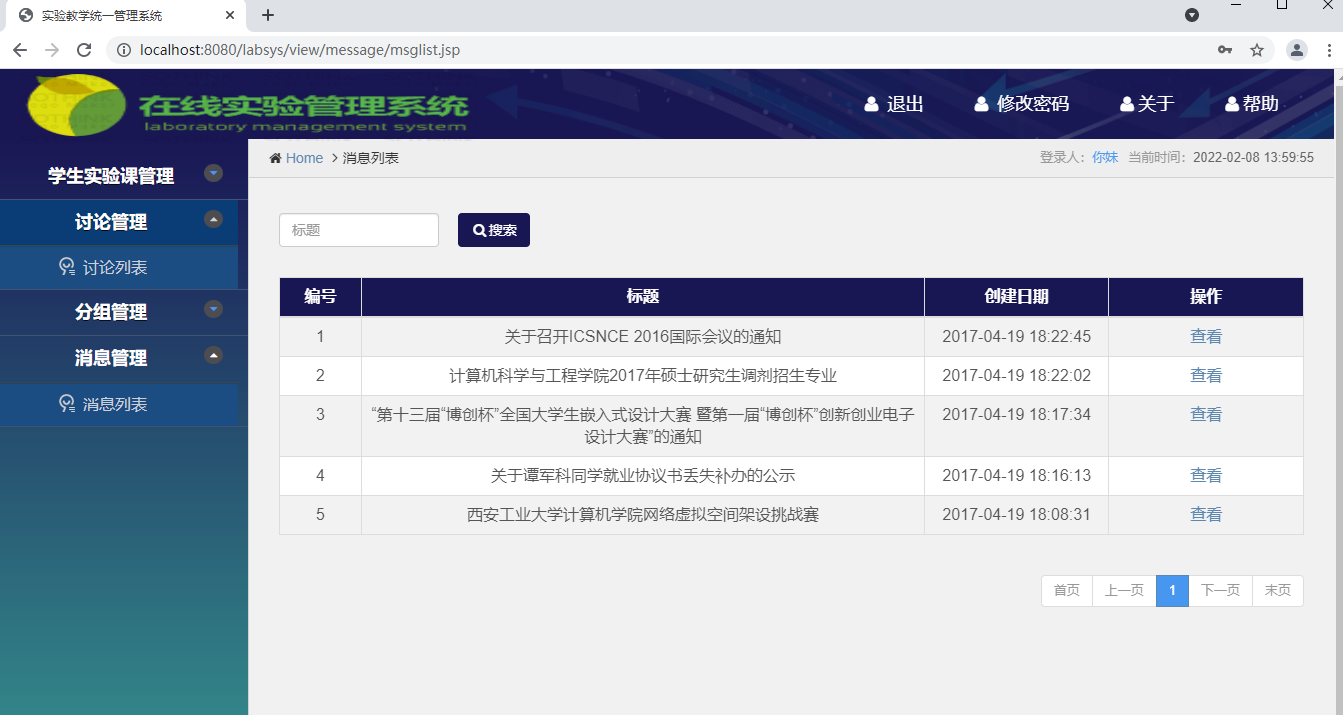Click the site info icon in address bar
Screen dimensions: 1343x715
124,50
